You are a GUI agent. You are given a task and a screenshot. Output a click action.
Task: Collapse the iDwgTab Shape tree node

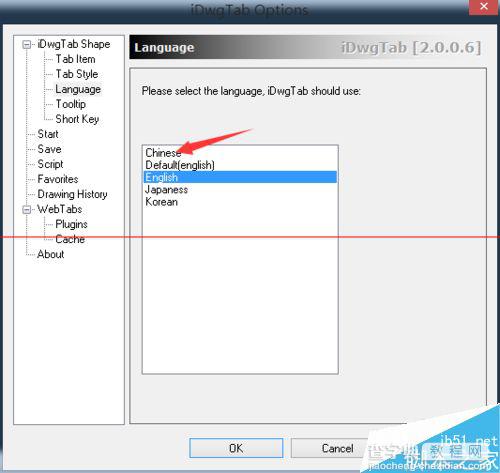tap(27, 44)
